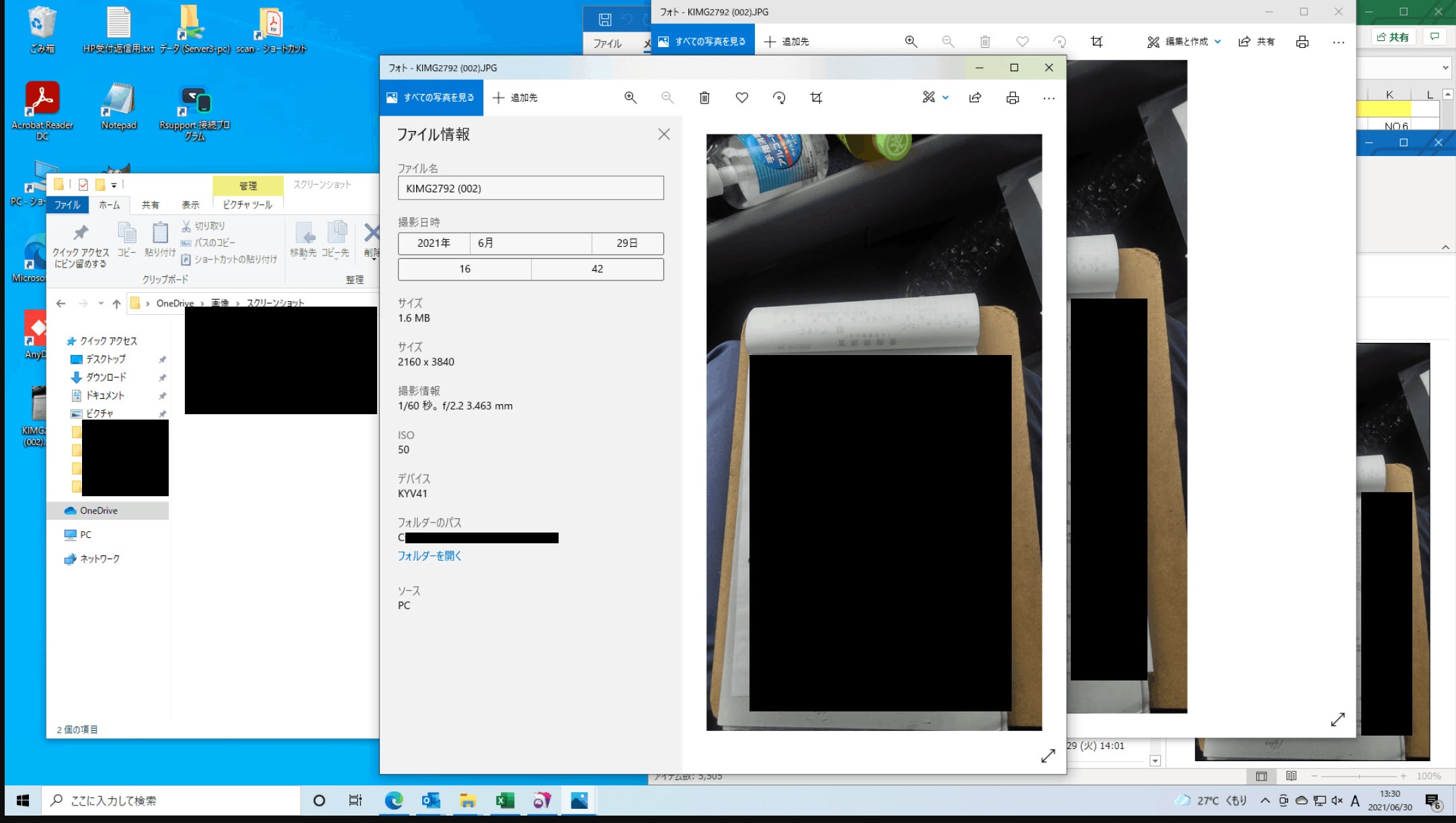Click the zoom in magnifier icon
1456x823 pixels.
630,97
